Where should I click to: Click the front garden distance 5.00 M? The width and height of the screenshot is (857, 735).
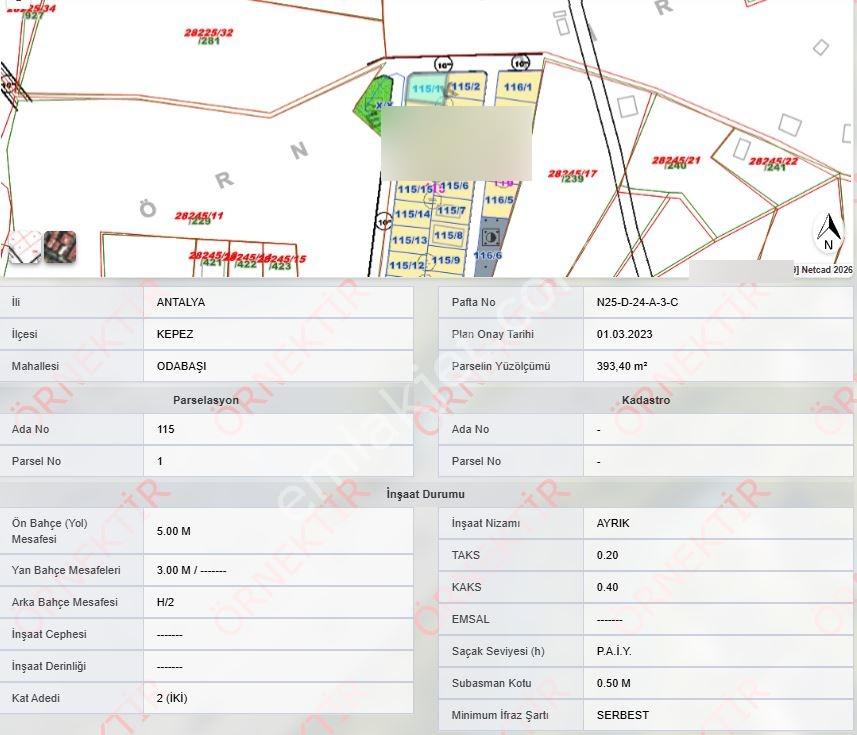[174, 531]
